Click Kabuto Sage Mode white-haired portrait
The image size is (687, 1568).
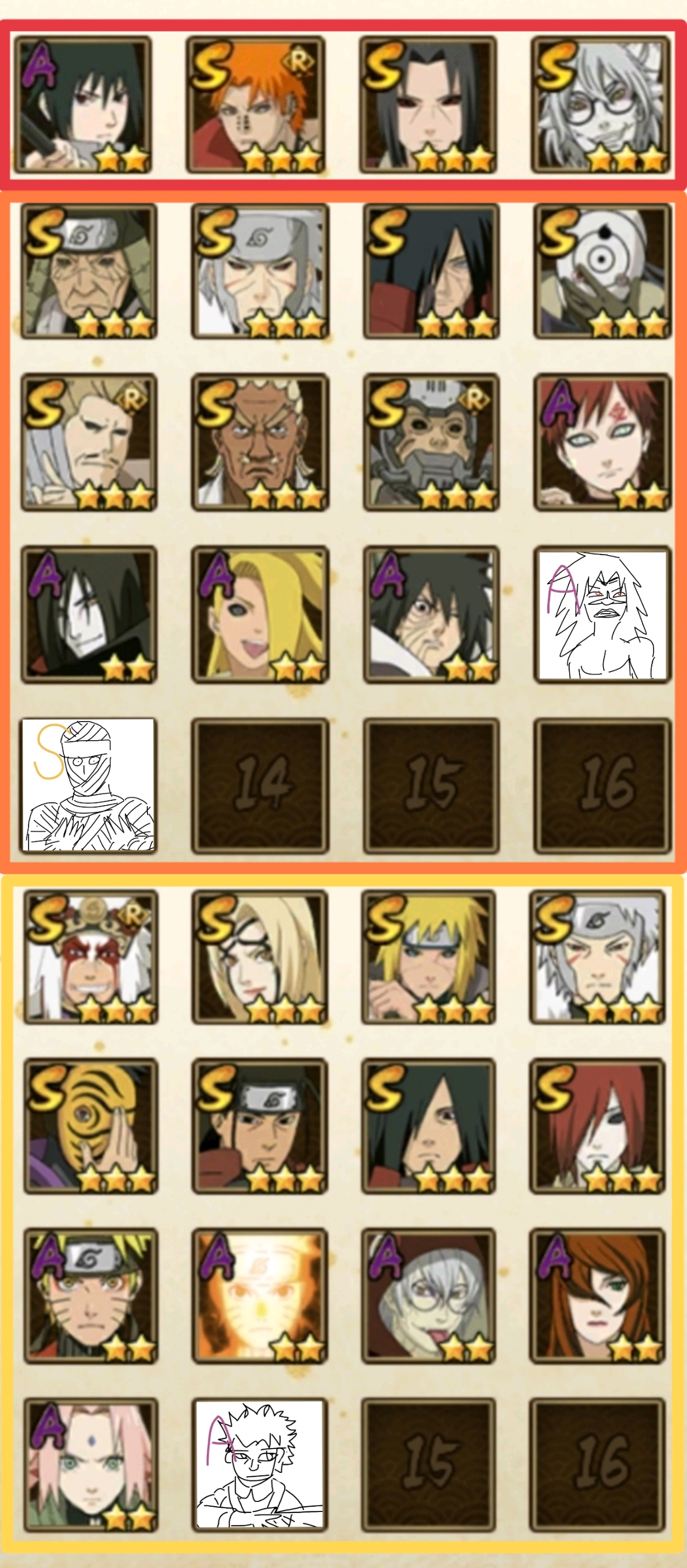[600, 105]
